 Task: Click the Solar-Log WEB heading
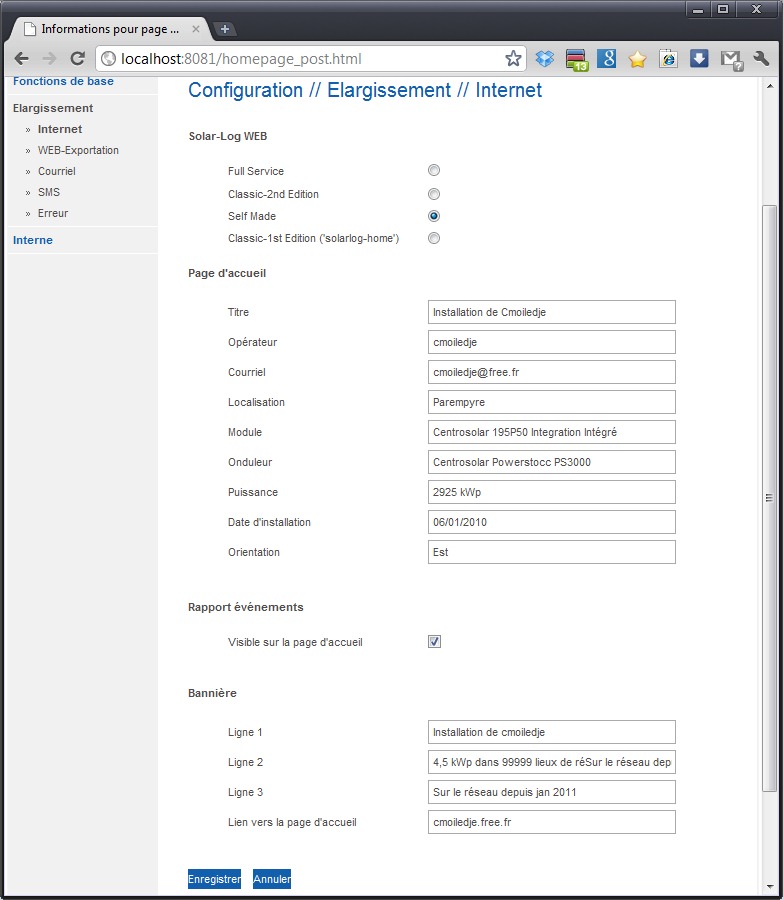point(228,137)
